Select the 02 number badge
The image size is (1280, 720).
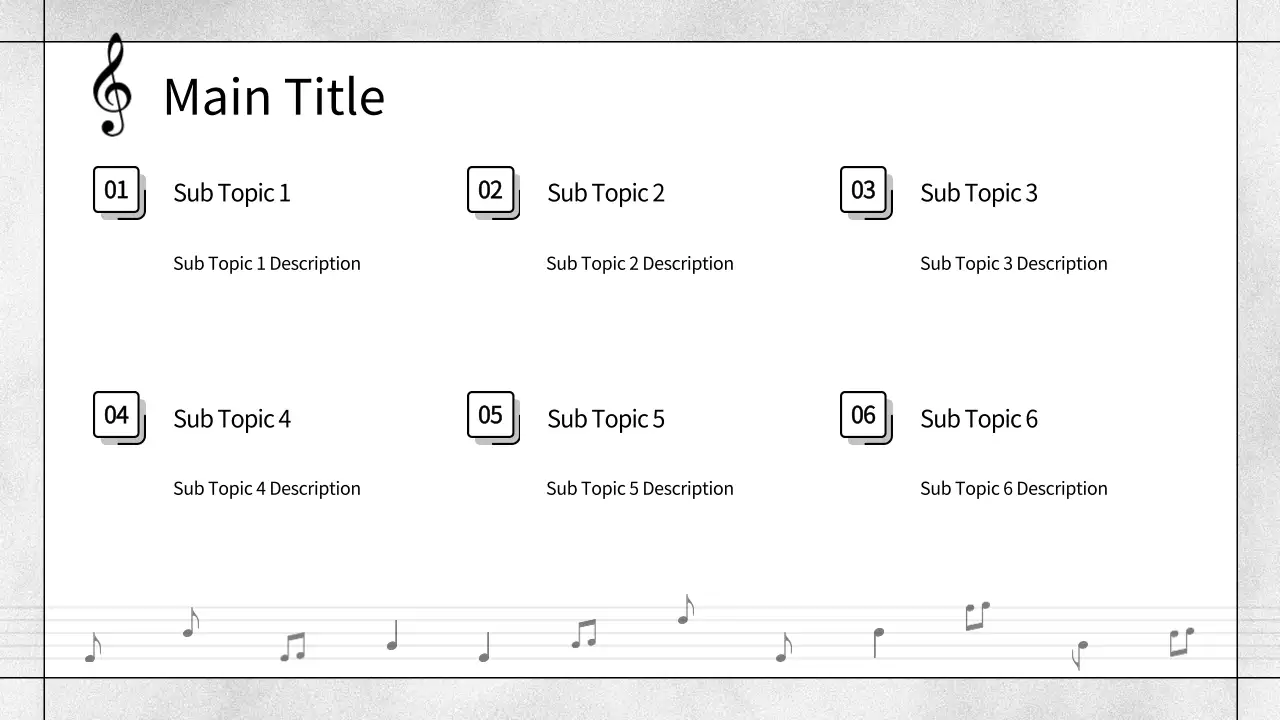point(491,190)
